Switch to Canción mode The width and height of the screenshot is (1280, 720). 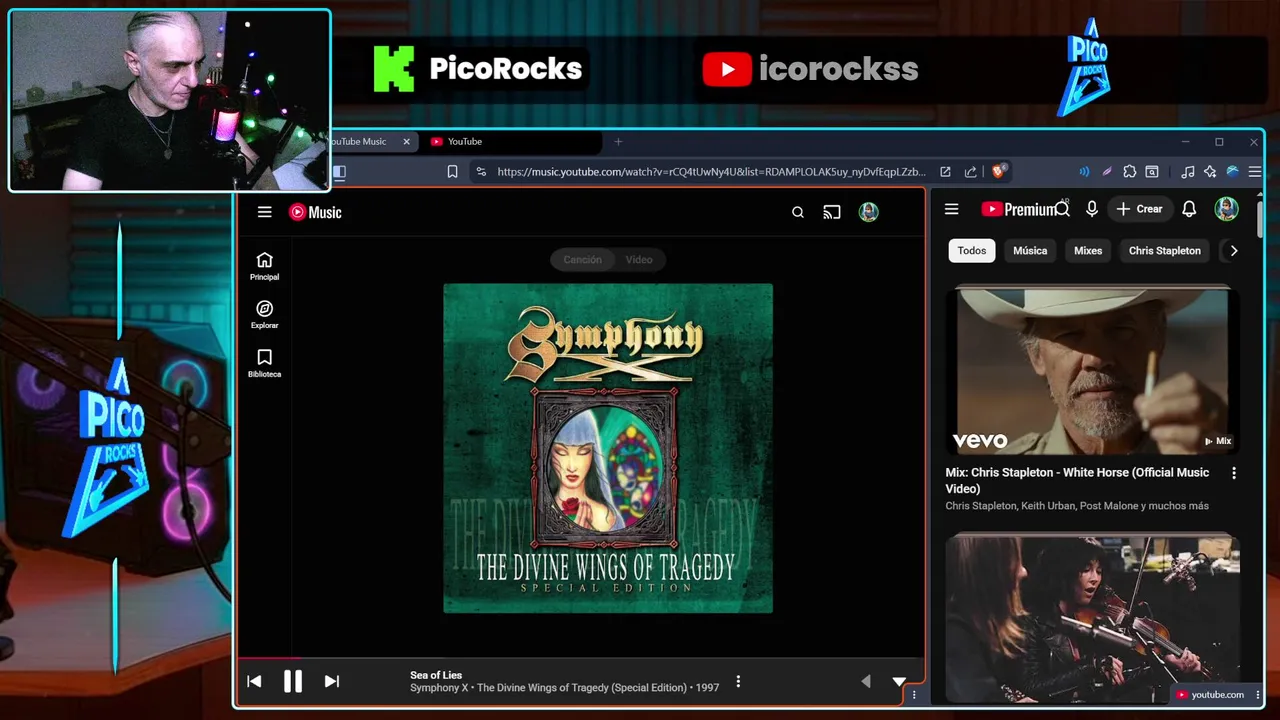(x=582, y=260)
